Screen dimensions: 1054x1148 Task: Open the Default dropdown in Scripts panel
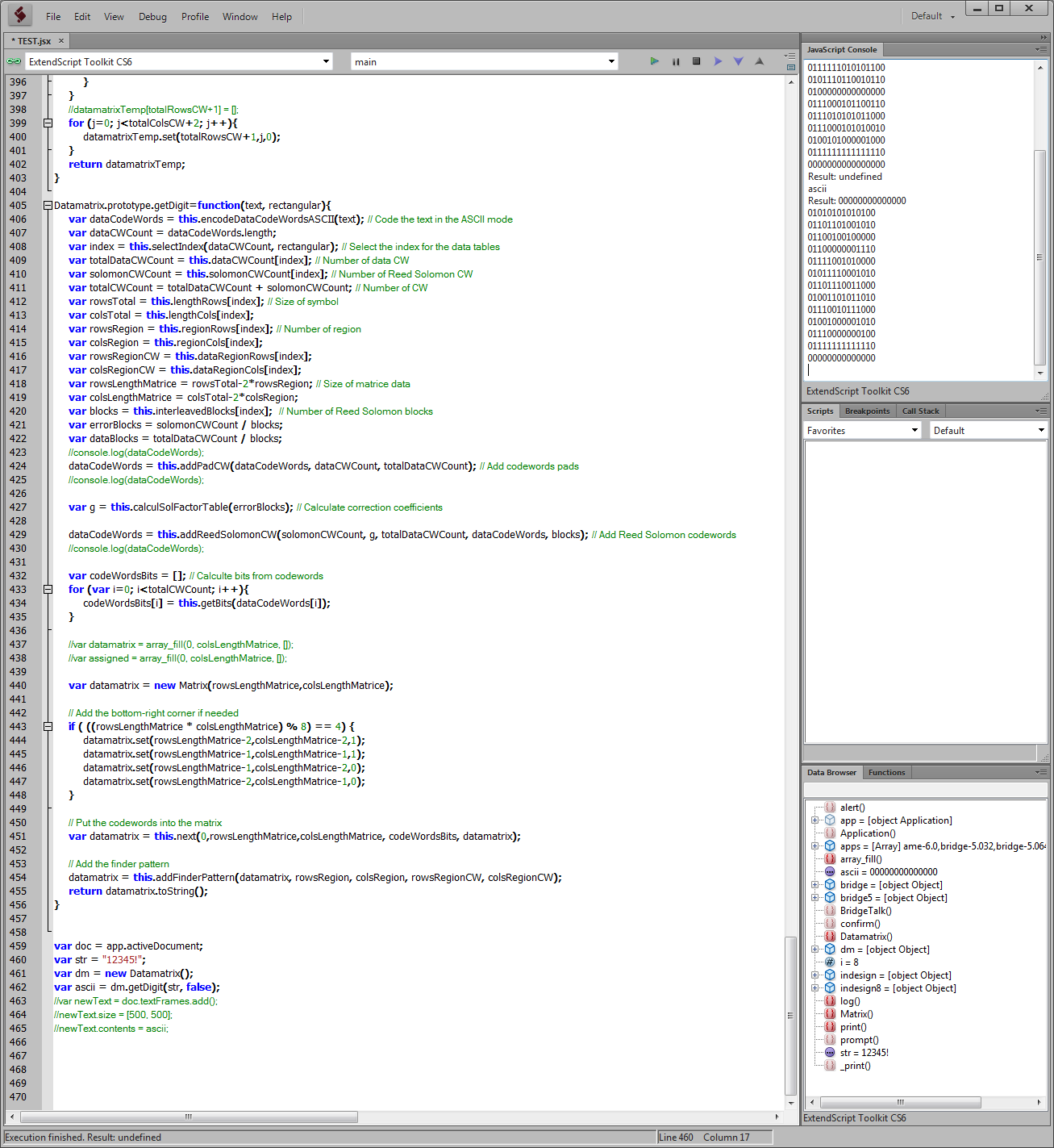coord(988,430)
